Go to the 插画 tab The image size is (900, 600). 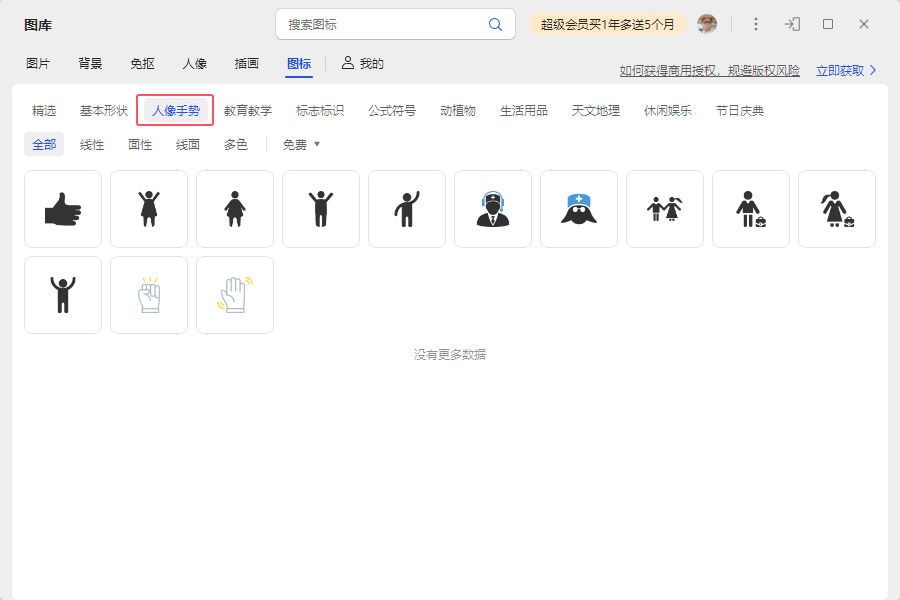pyautogui.click(x=247, y=64)
